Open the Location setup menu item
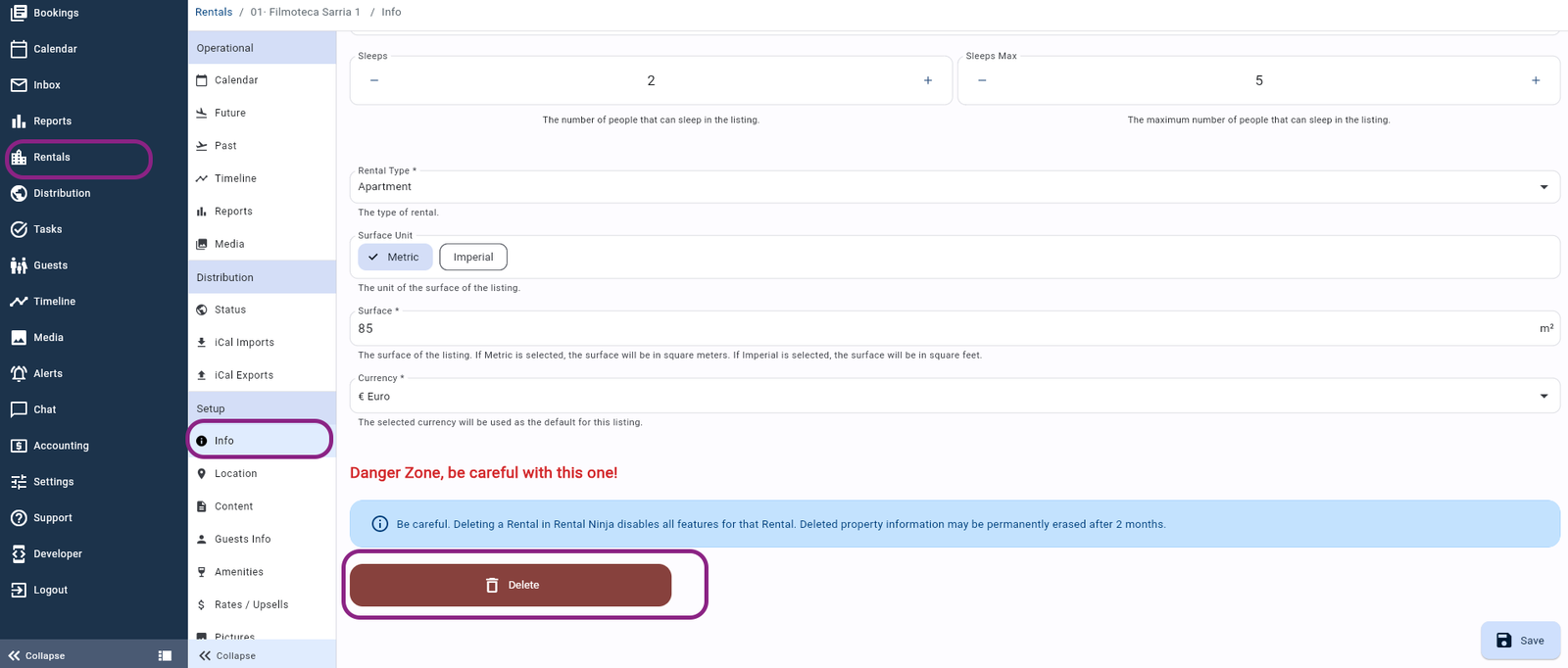The image size is (1568, 668). click(x=235, y=473)
